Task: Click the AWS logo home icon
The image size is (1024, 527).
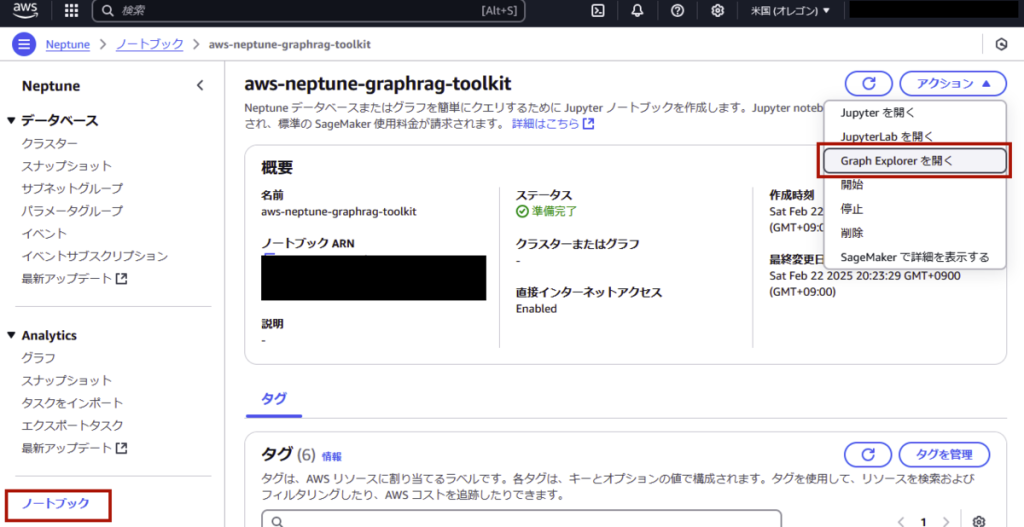Action: (25, 11)
